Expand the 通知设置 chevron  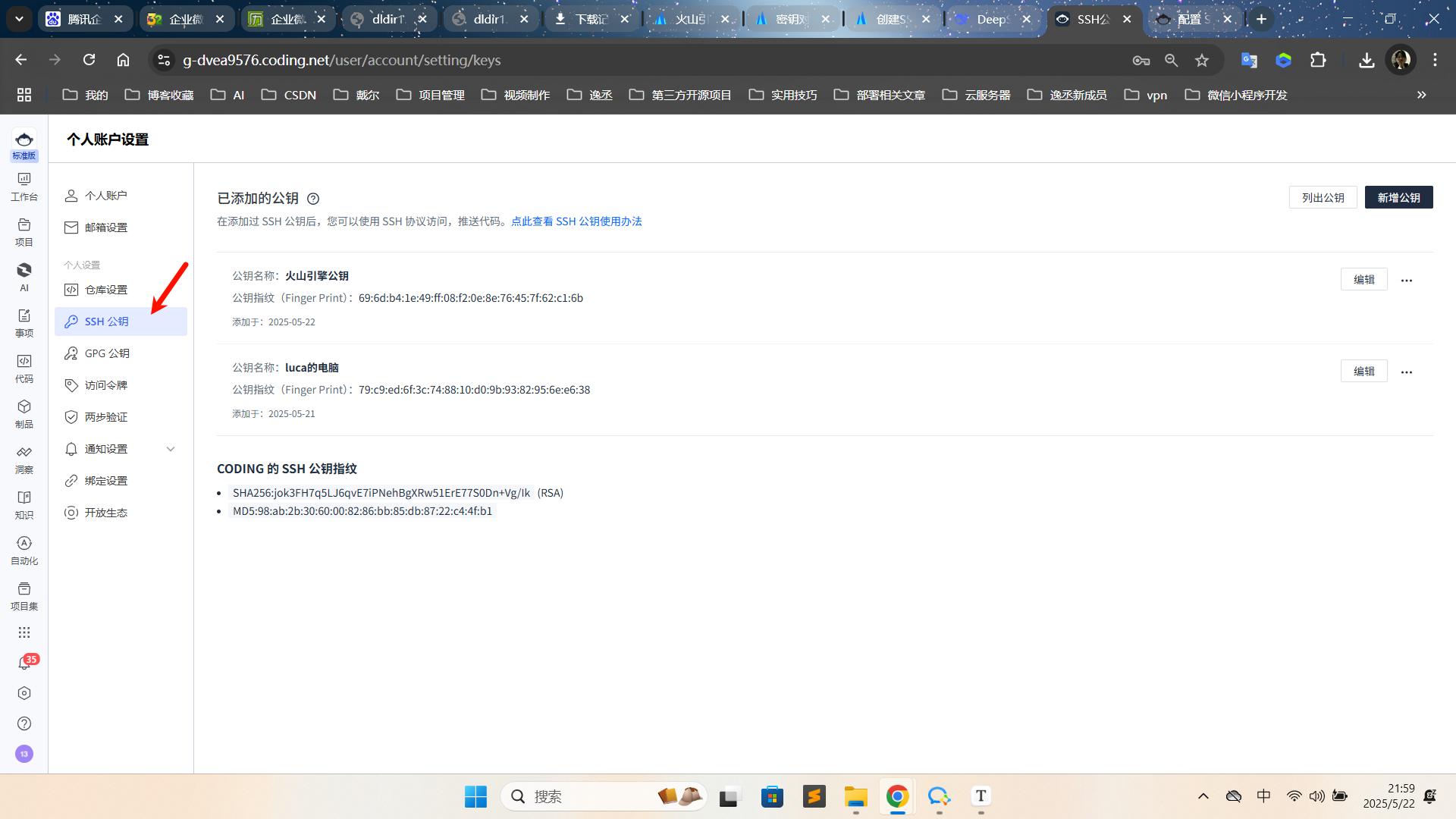click(171, 449)
